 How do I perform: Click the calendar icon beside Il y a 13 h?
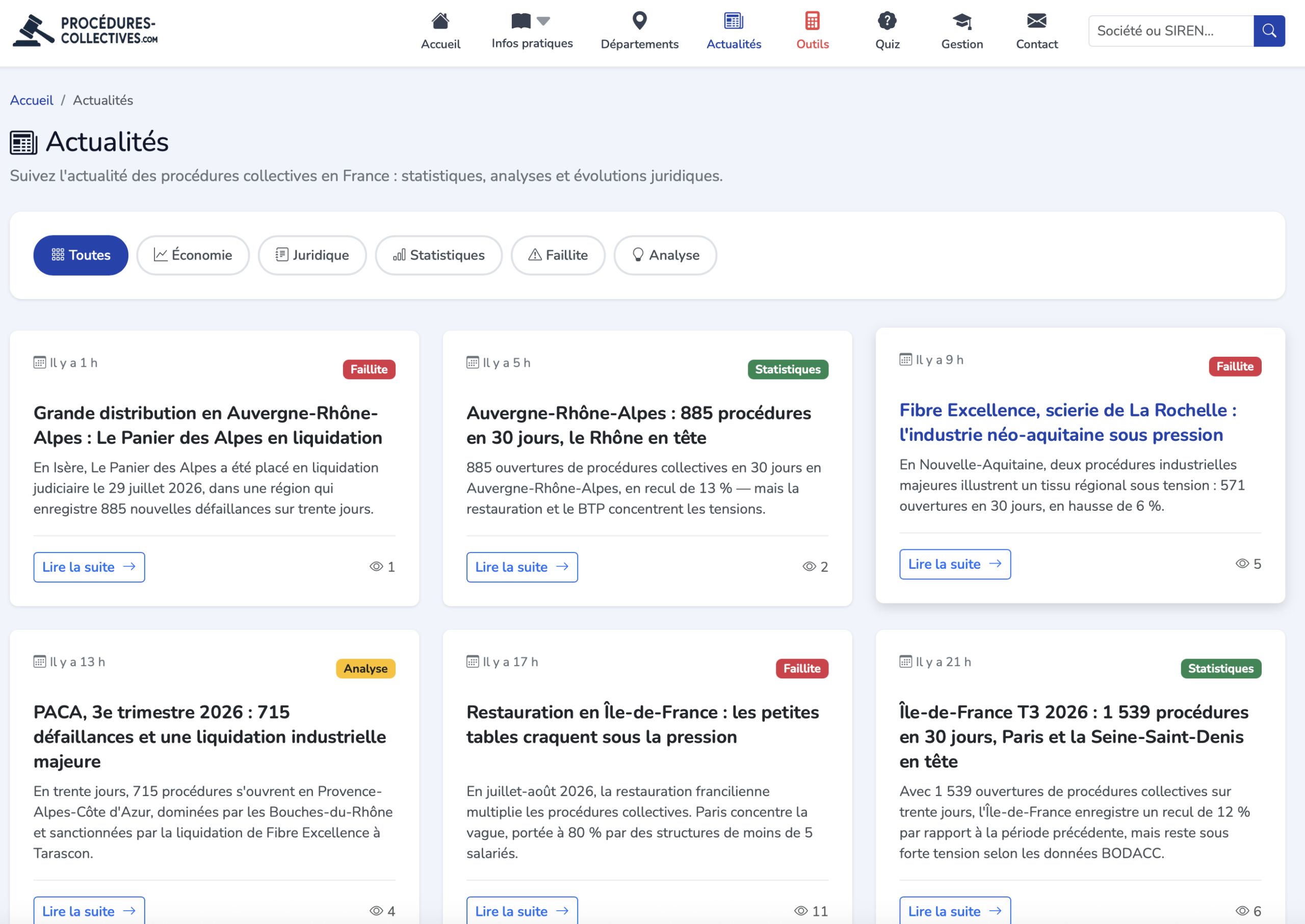click(40, 662)
